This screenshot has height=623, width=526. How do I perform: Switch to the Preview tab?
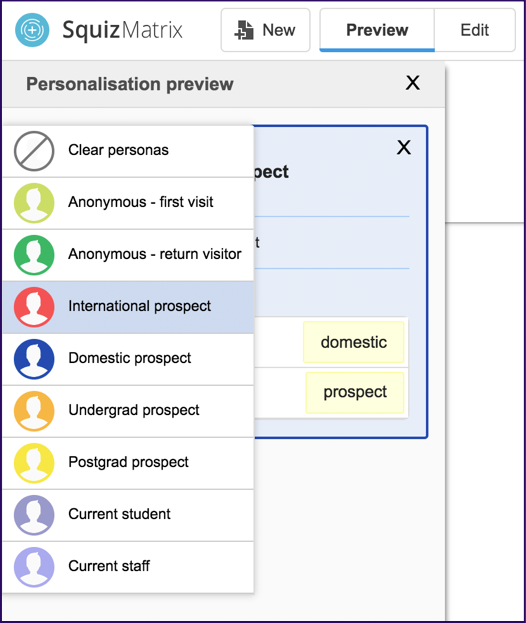tap(377, 30)
